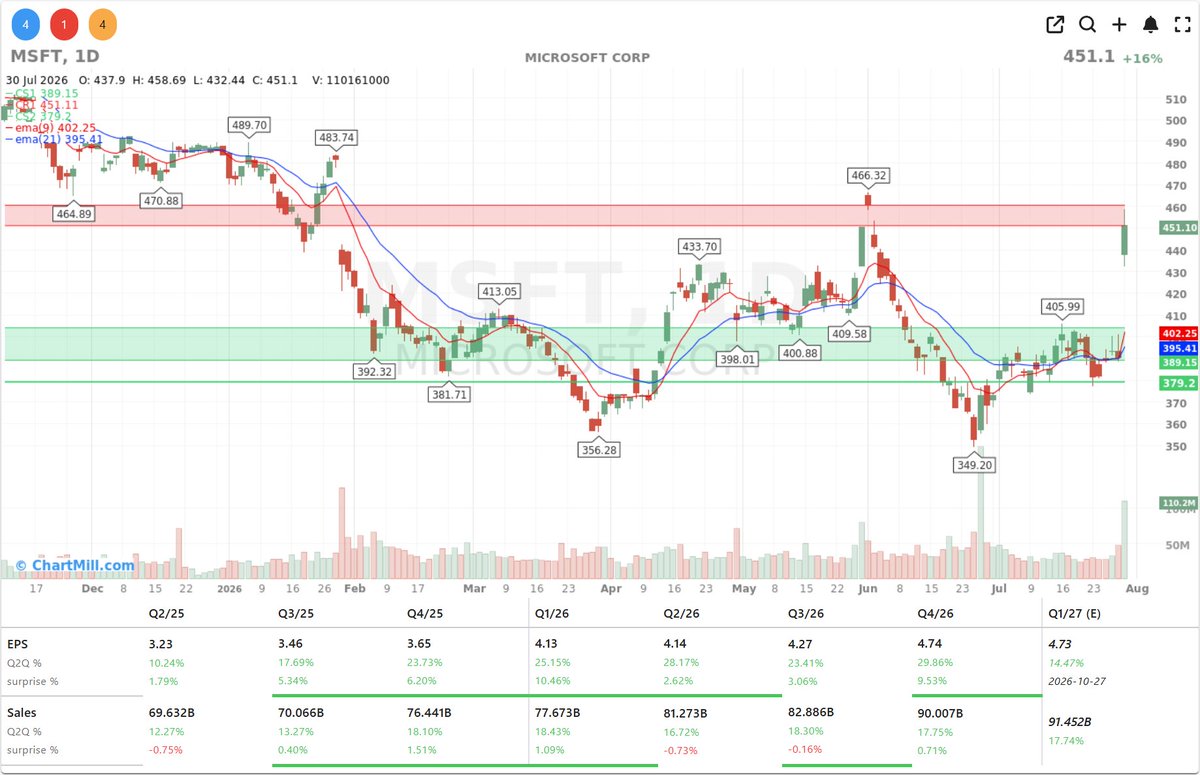
Task: Click the 433.70 pivot high label
Action: click(x=699, y=246)
